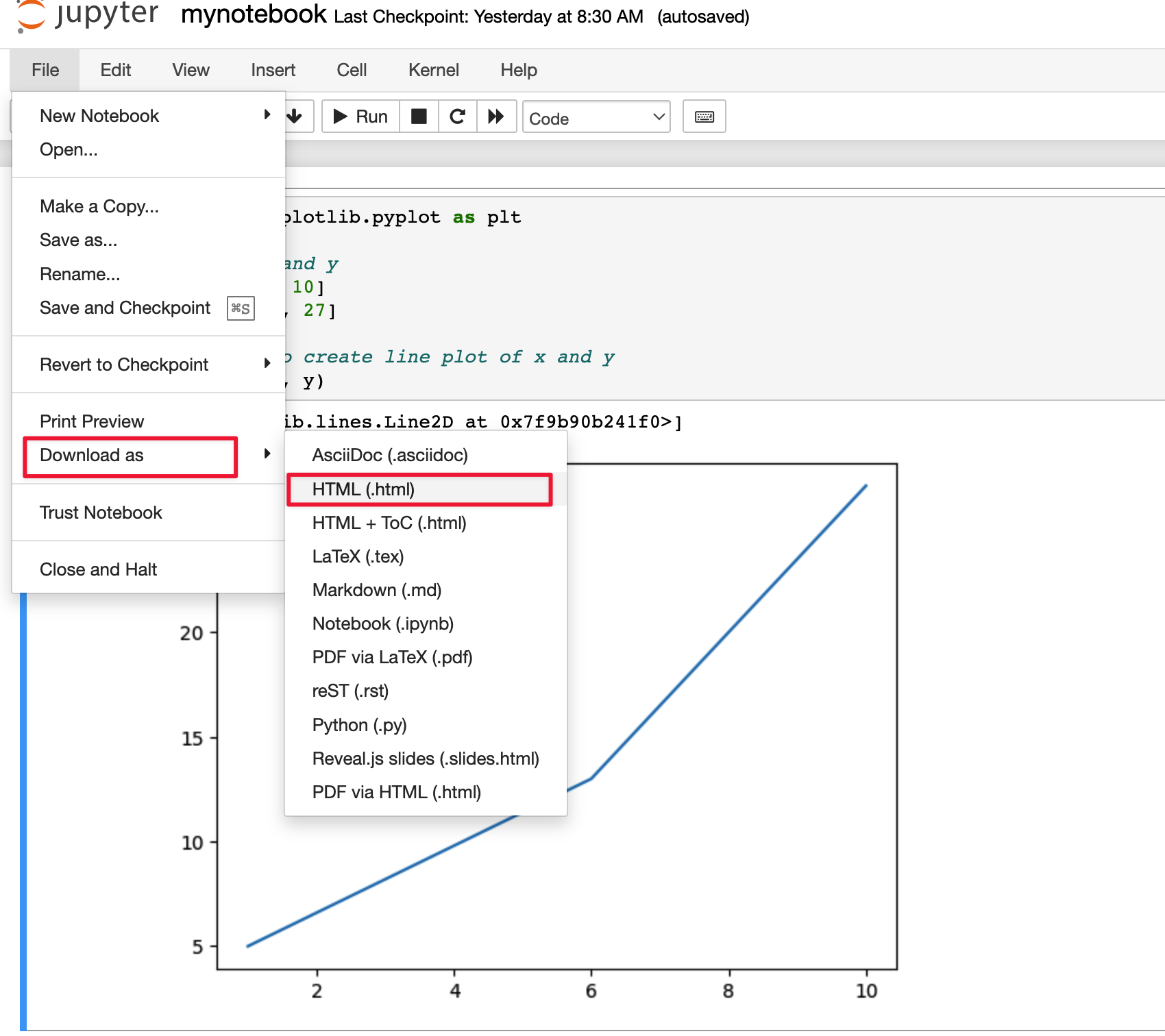Choose Trust Notebook menu entry

pyautogui.click(x=148, y=513)
